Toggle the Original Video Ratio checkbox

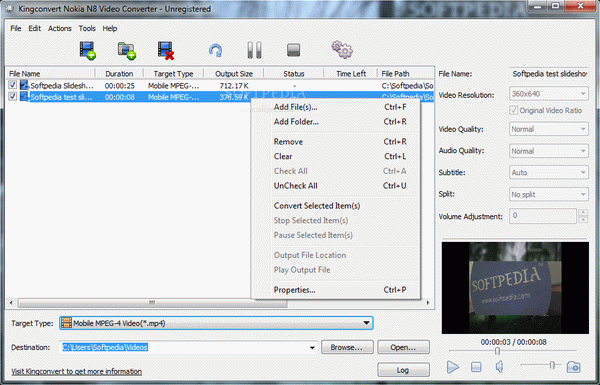coord(513,111)
